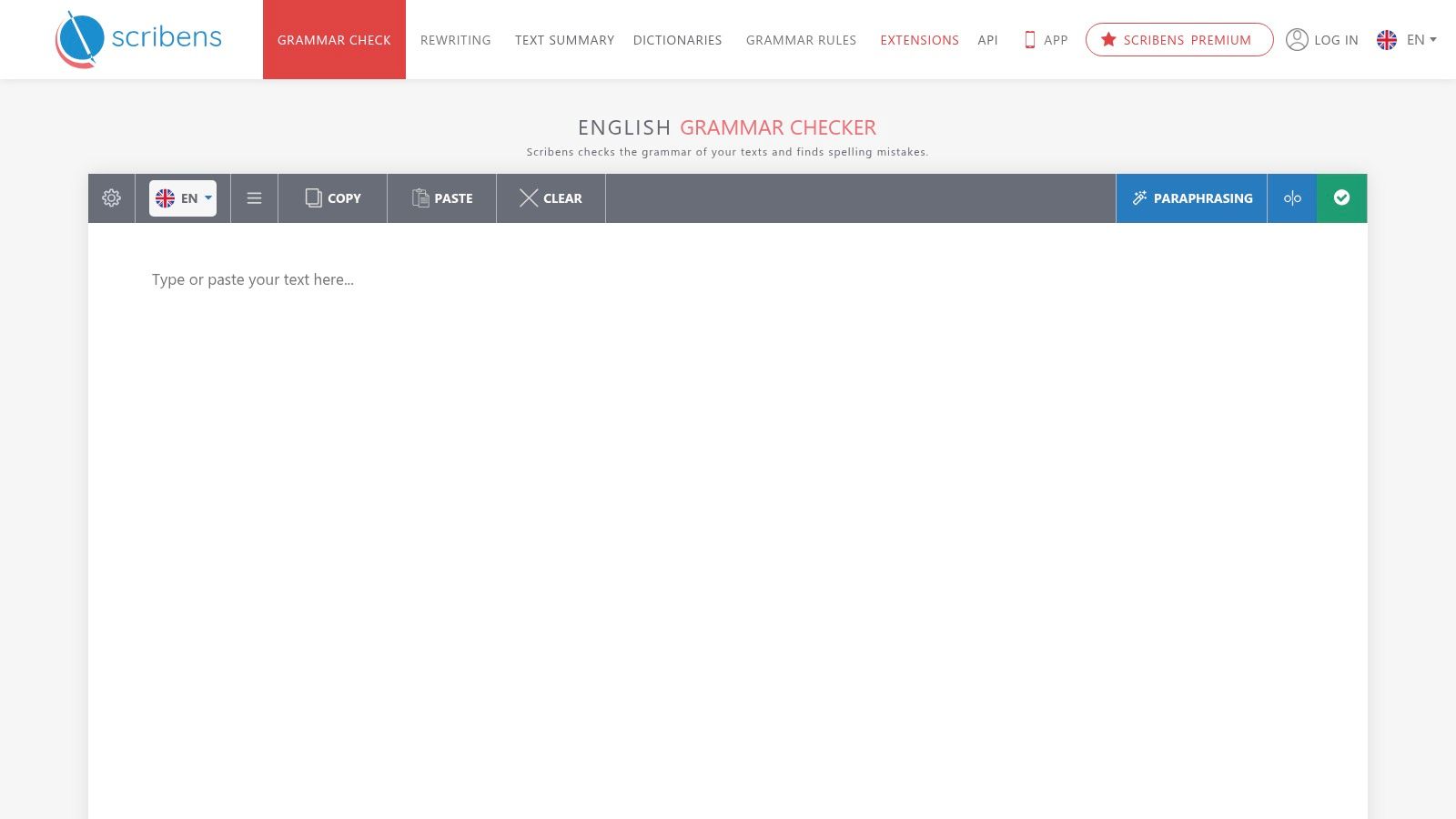
Task: Click the green checkmark check button
Action: pos(1341,198)
